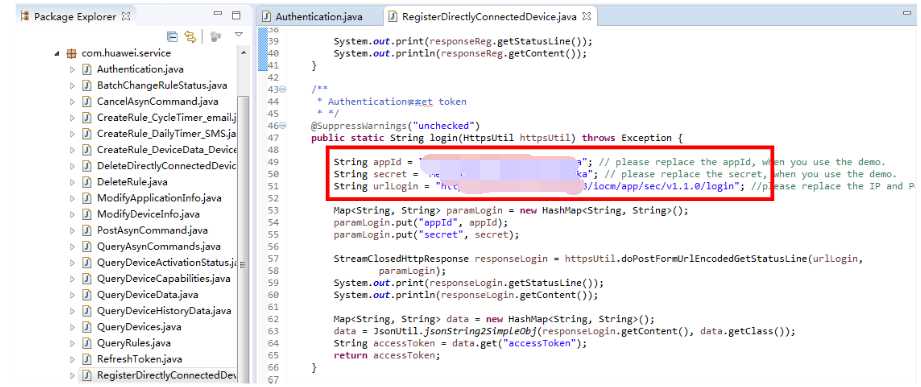This screenshot has height=387, width=921.
Task: Expand DeleteRule.java tree node
Action: pos(72,182)
